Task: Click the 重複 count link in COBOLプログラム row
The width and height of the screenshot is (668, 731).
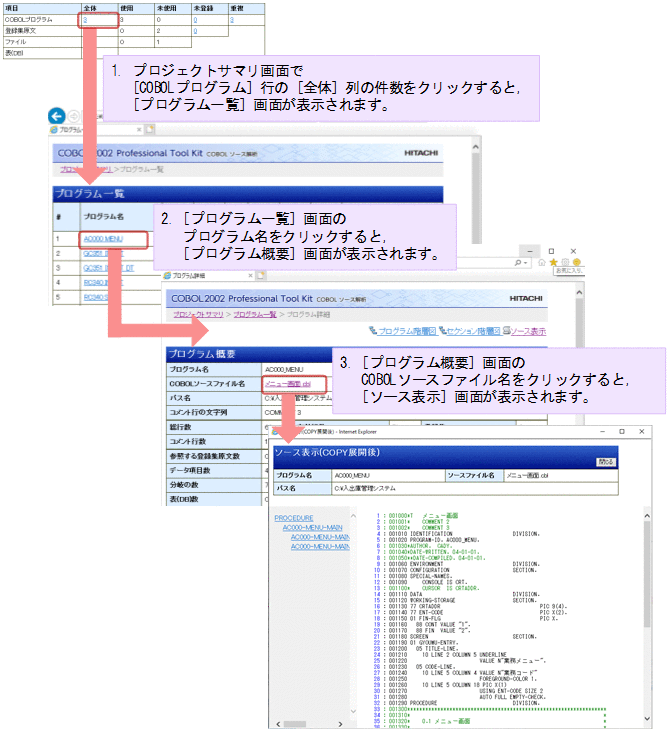Action: (232, 20)
